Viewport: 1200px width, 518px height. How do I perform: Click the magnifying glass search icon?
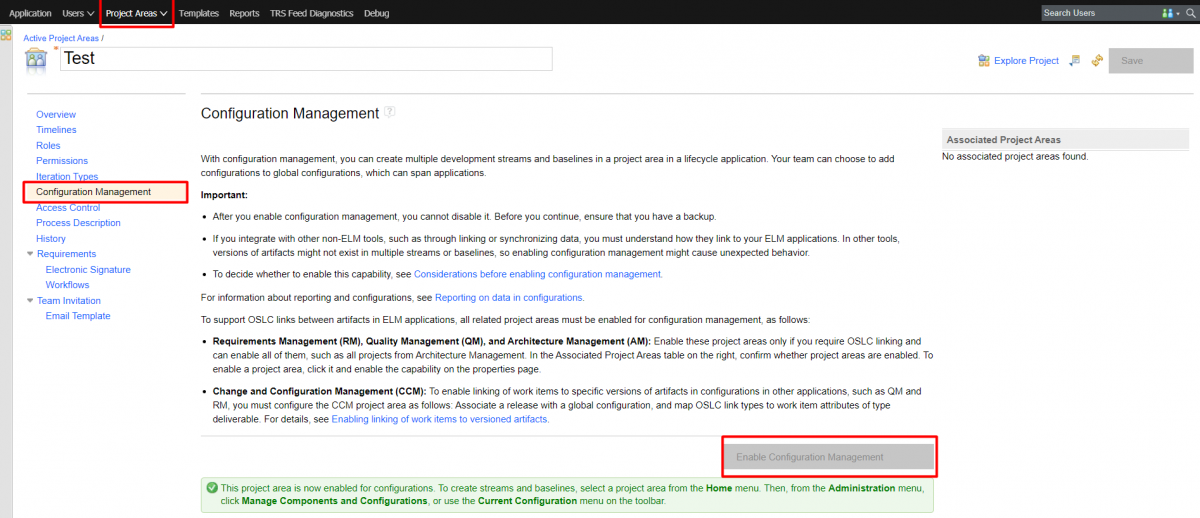(x=1189, y=13)
